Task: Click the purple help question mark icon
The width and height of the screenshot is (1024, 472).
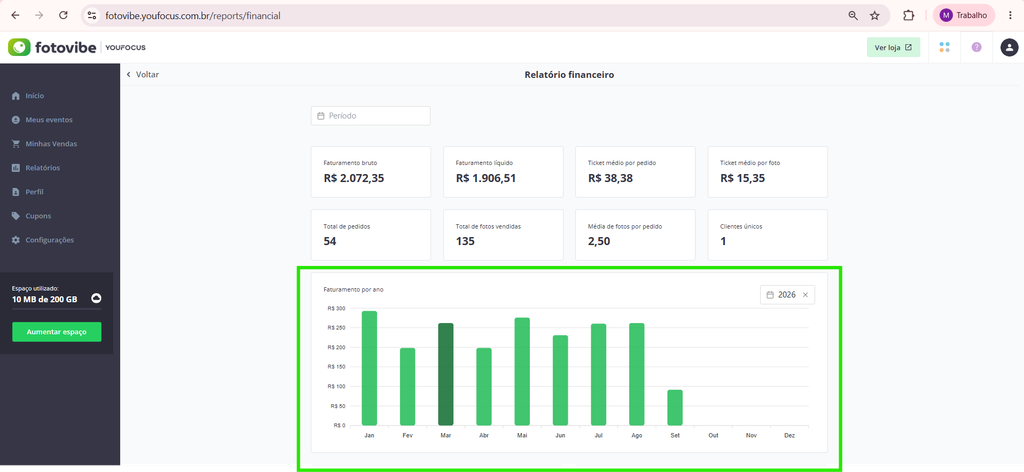Action: coord(976,47)
